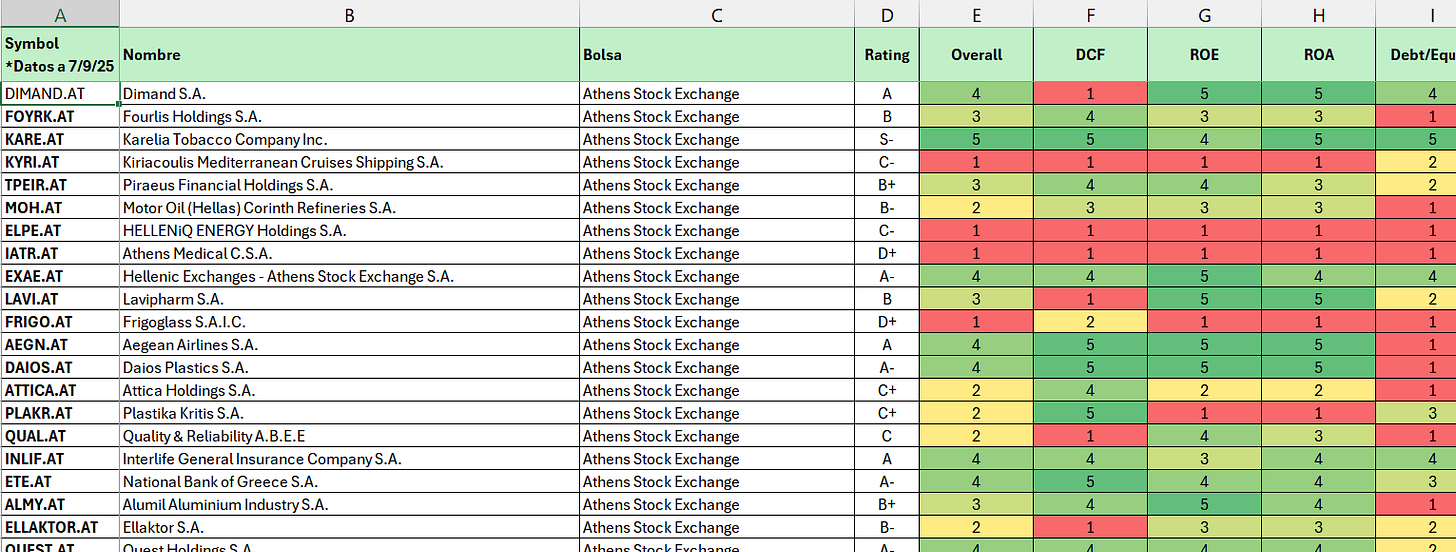Screen dimensions: 1456x552
Task: Click Motor Oil (Hellas) Corinth Refineries cell
Action: 349,208
